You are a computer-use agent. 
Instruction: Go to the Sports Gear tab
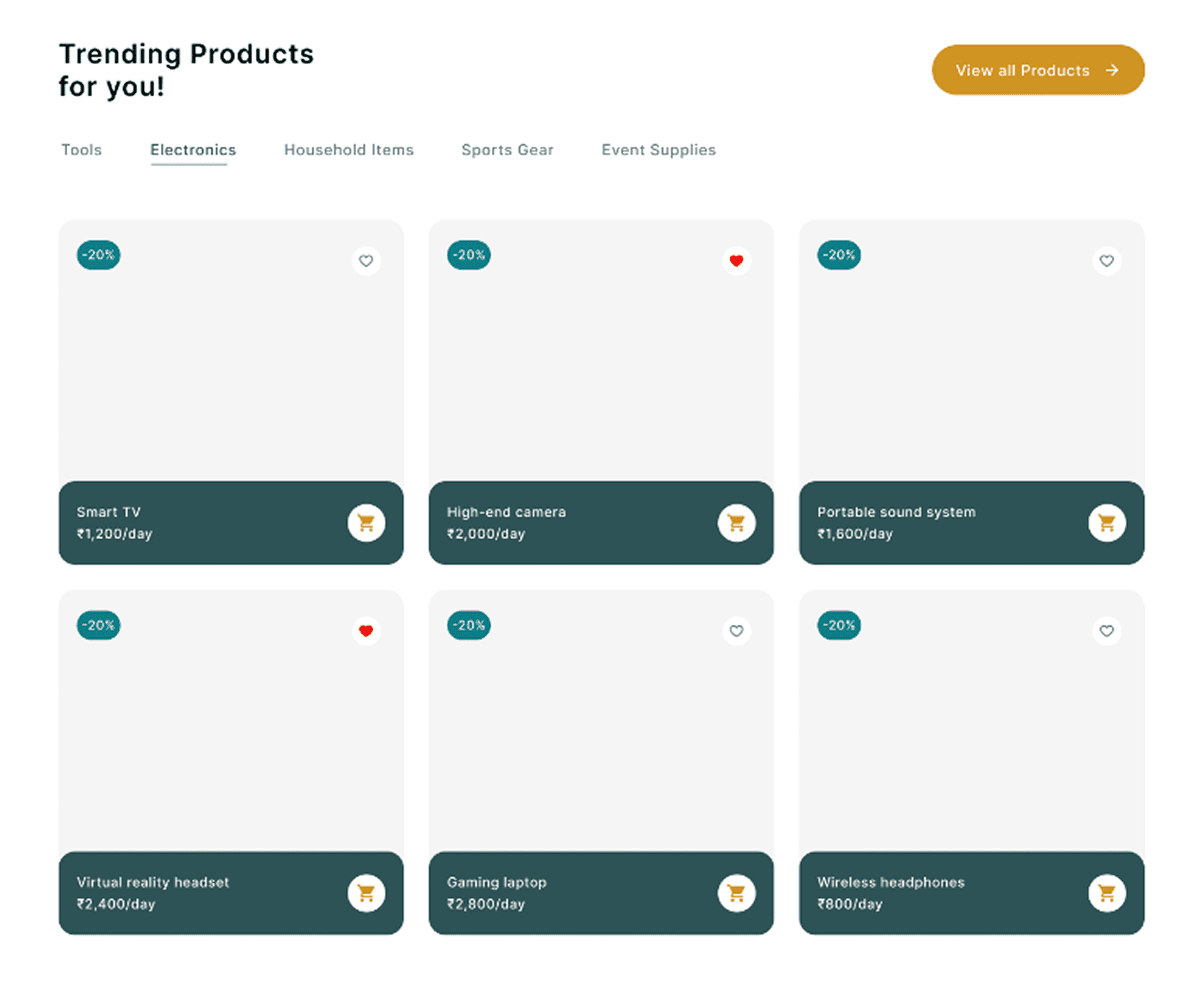coord(507,150)
